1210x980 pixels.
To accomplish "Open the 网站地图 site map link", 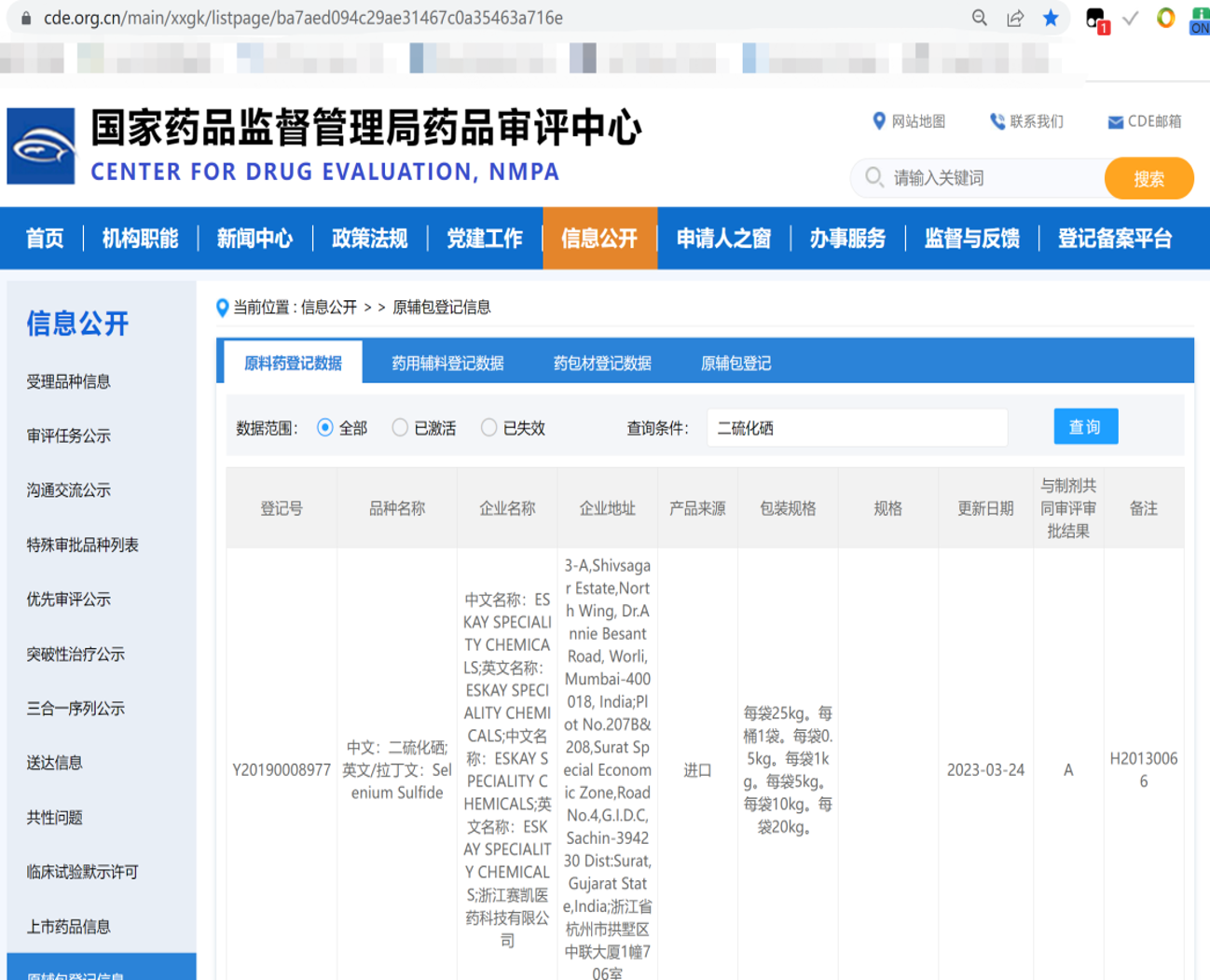I will pyautogui.click(x=909, y=121).
